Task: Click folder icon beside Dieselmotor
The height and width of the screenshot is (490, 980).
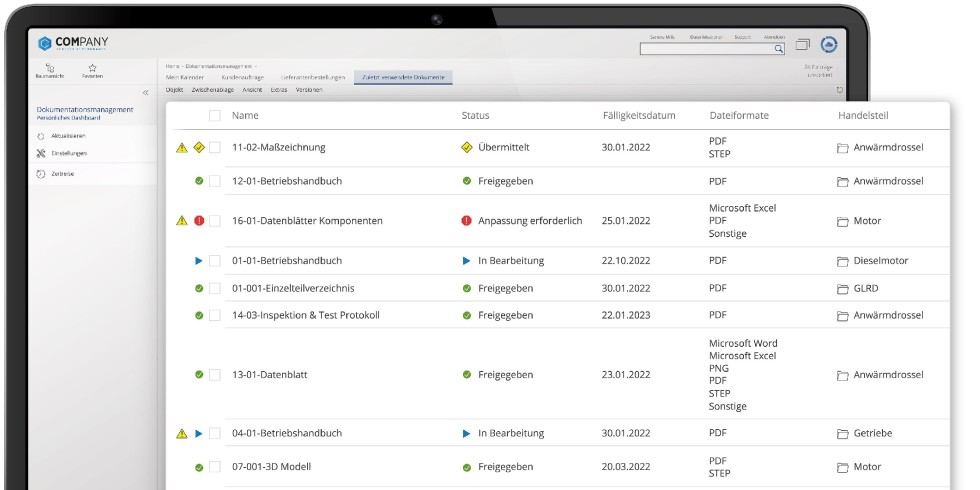Action: (x=842, y=261)
